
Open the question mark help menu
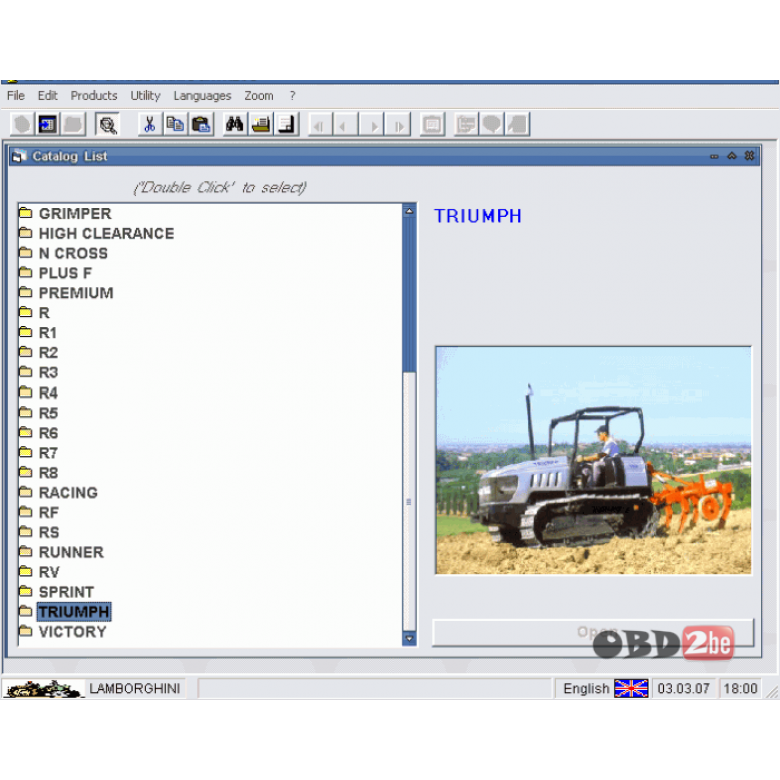(292, 96)
